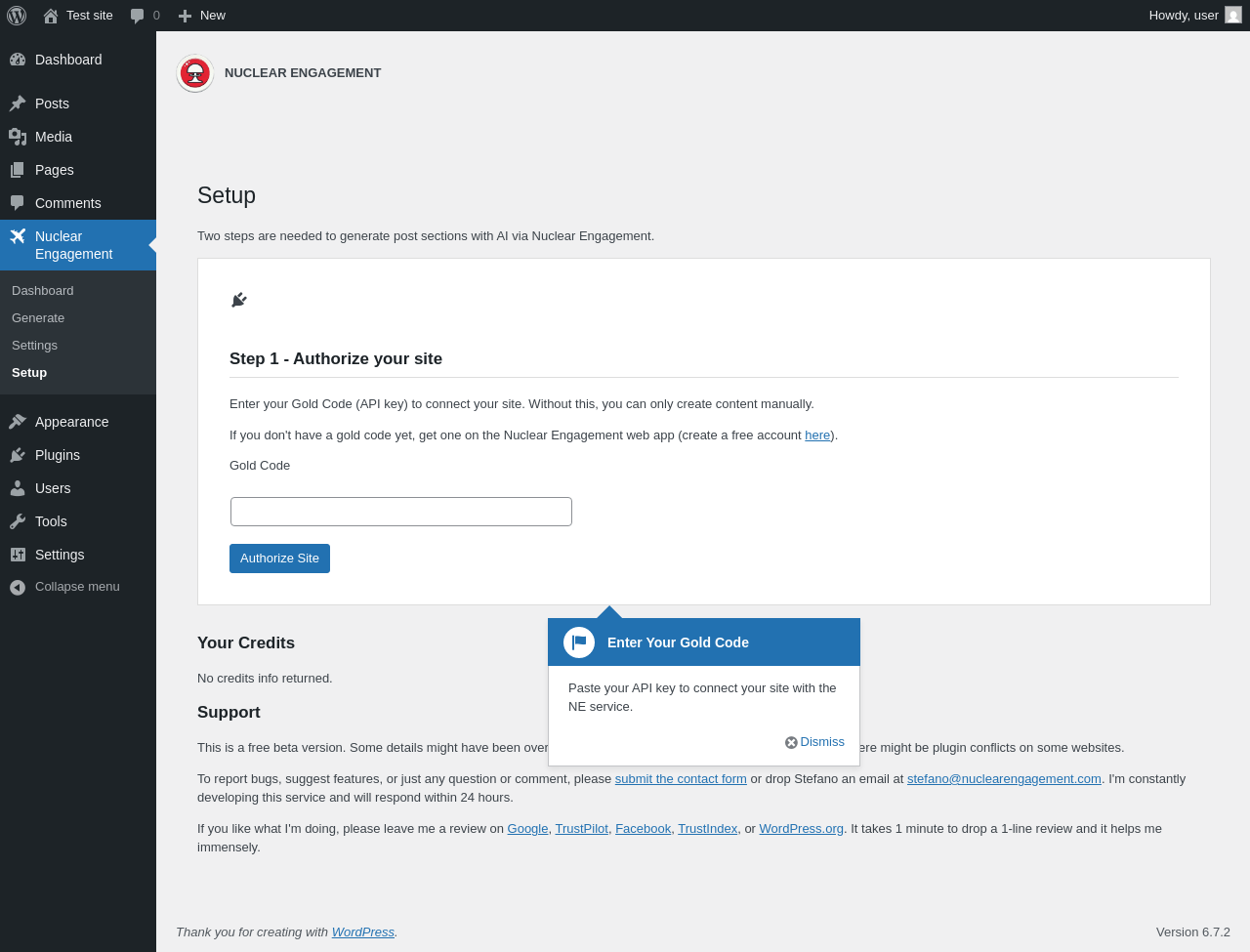This screenshot has width=1250, height=952.
Task: Click the WordPress footer link
Action: tap(363, 932)
